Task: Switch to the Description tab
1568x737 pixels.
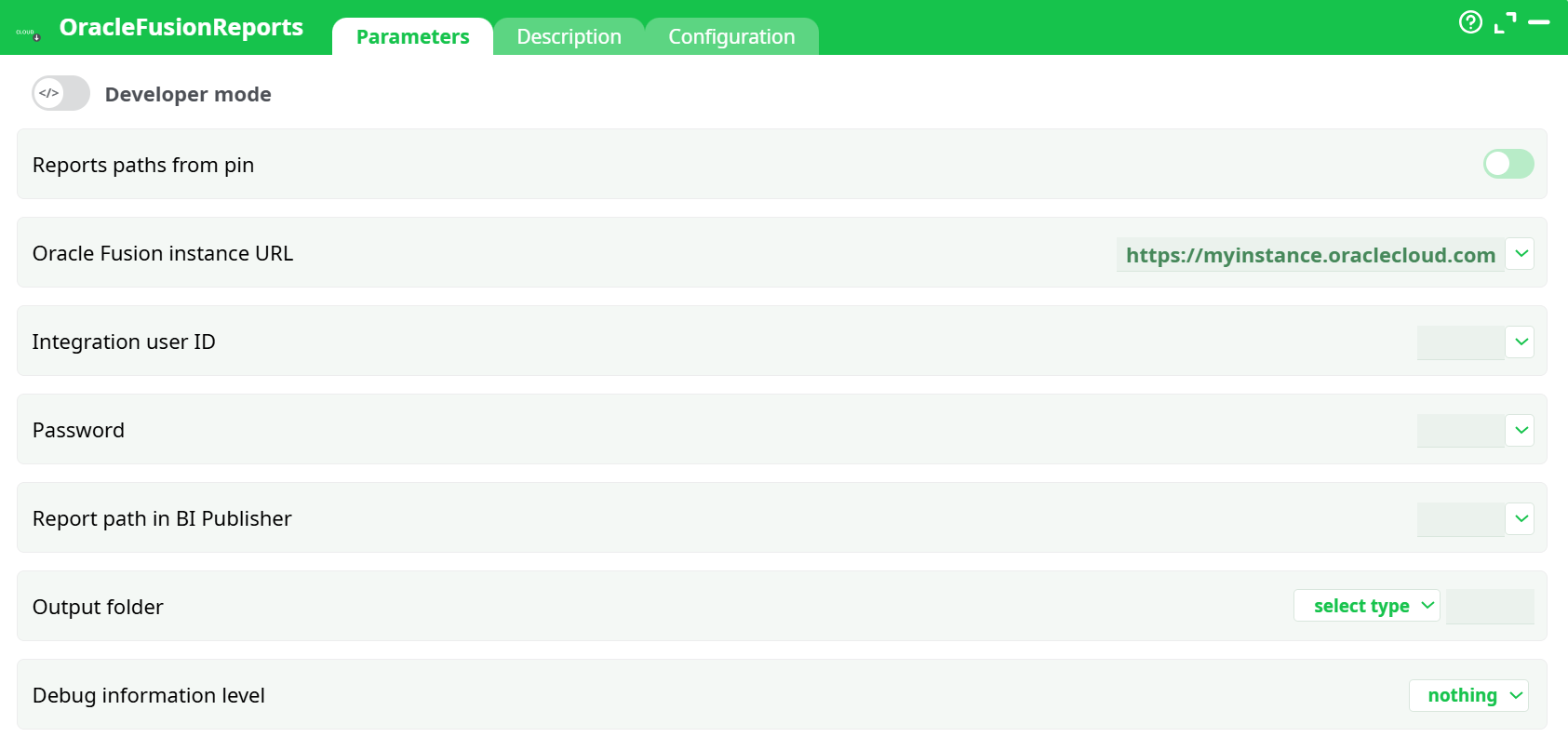Action: [x=569, y=36]
